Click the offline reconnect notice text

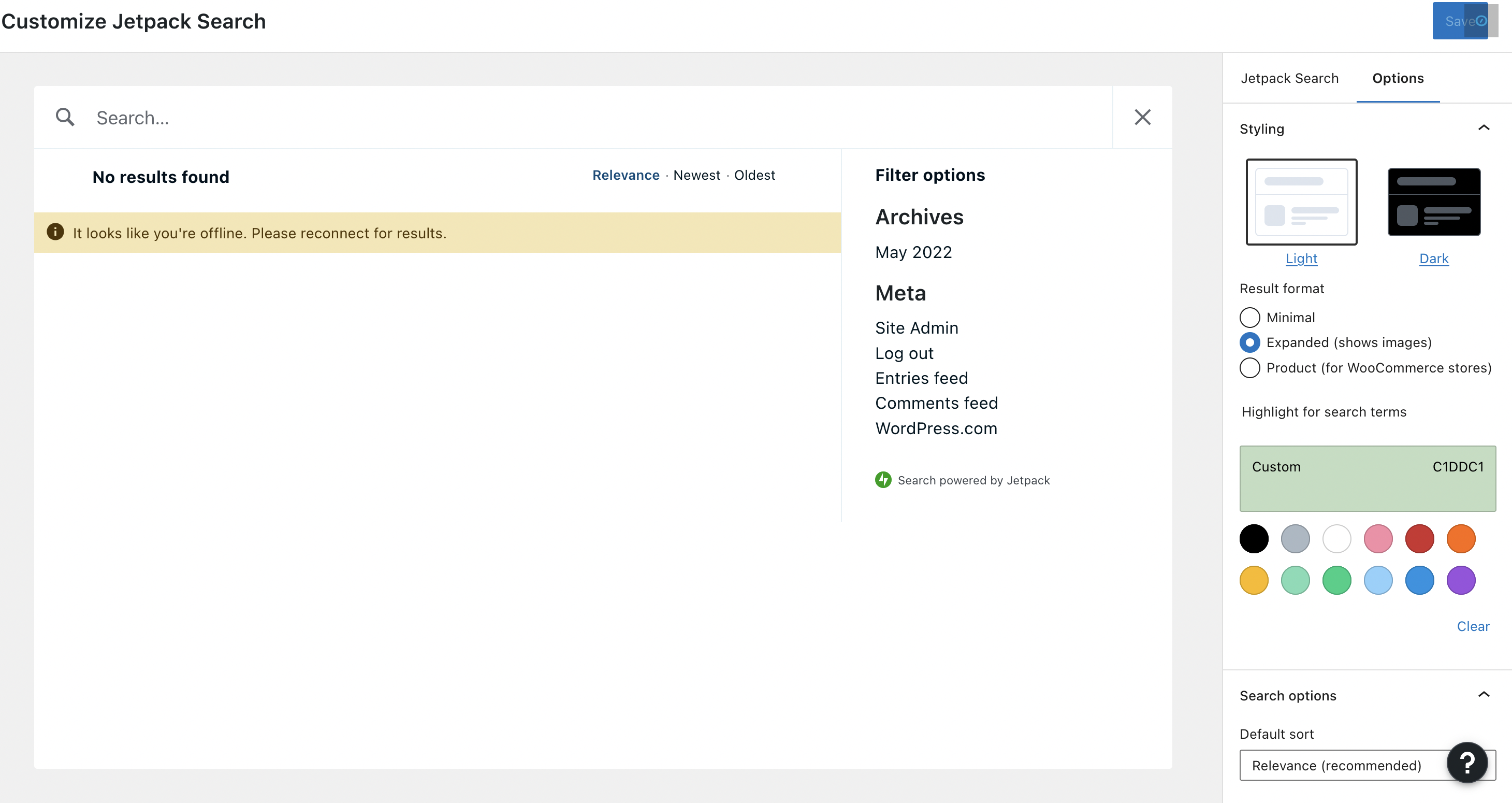[x=259, y=233]
